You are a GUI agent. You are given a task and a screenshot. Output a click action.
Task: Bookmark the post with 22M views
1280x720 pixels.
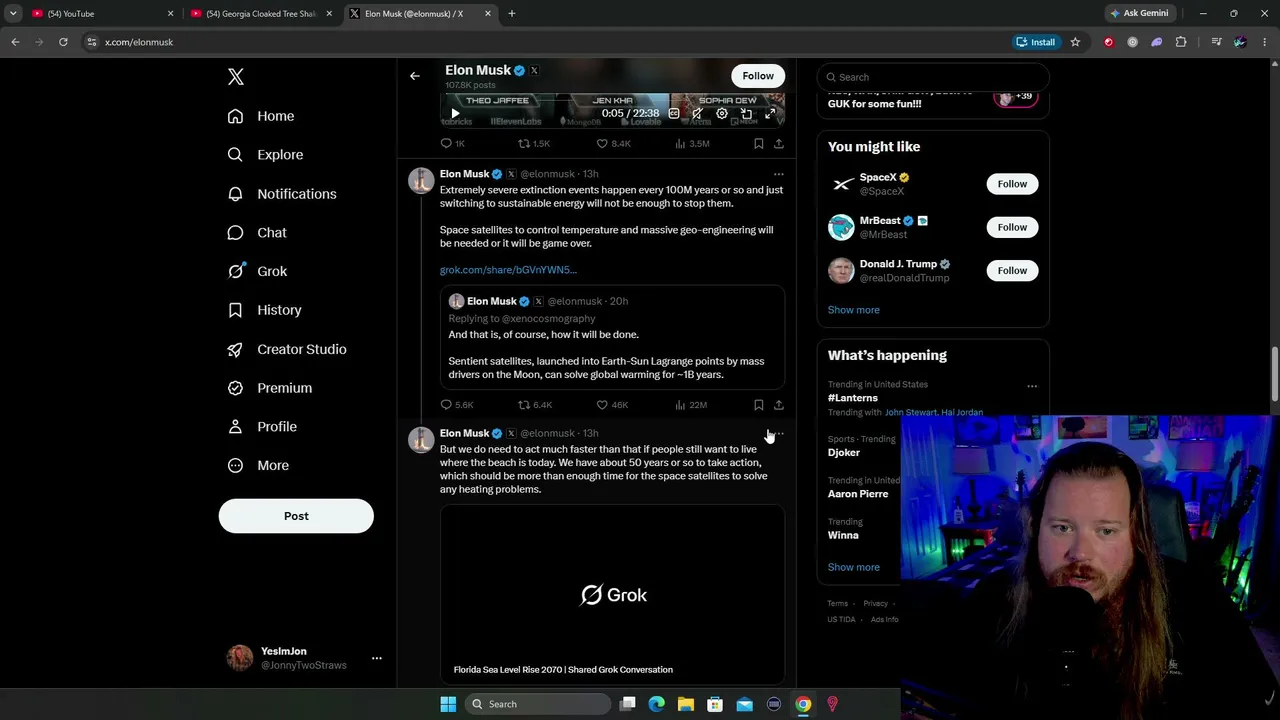(x=759, y=405)
